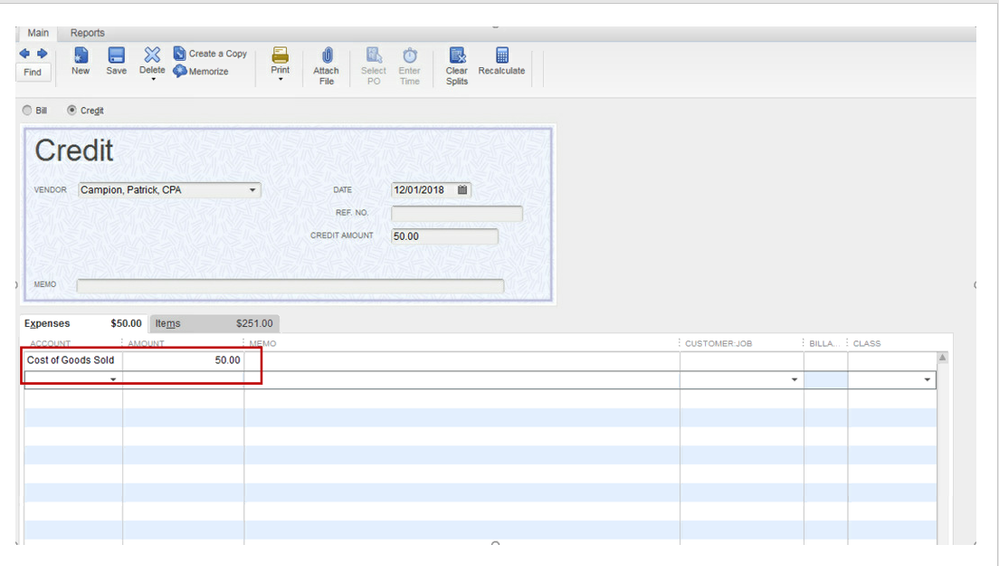This screenshot has width=999, height=566.
Task: Open the Expenses tab
Action: click(83, 324)
